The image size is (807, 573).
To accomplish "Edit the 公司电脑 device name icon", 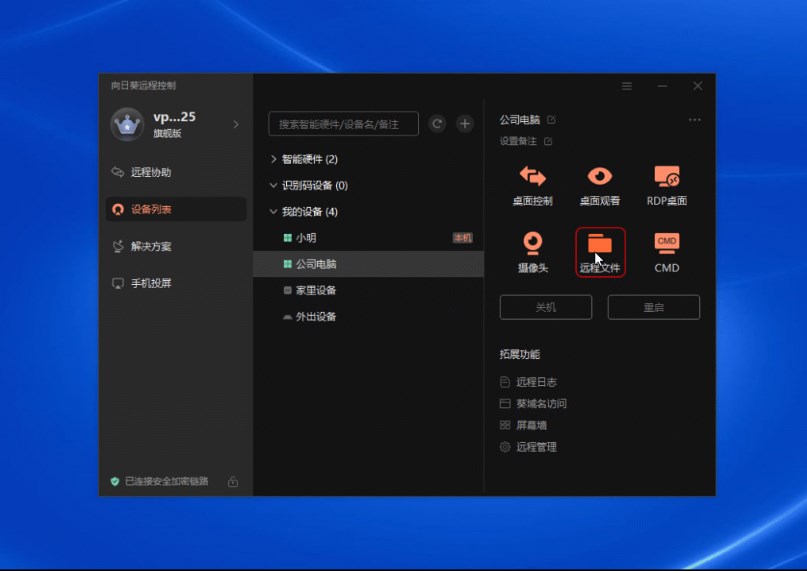I will pos(551,120).
